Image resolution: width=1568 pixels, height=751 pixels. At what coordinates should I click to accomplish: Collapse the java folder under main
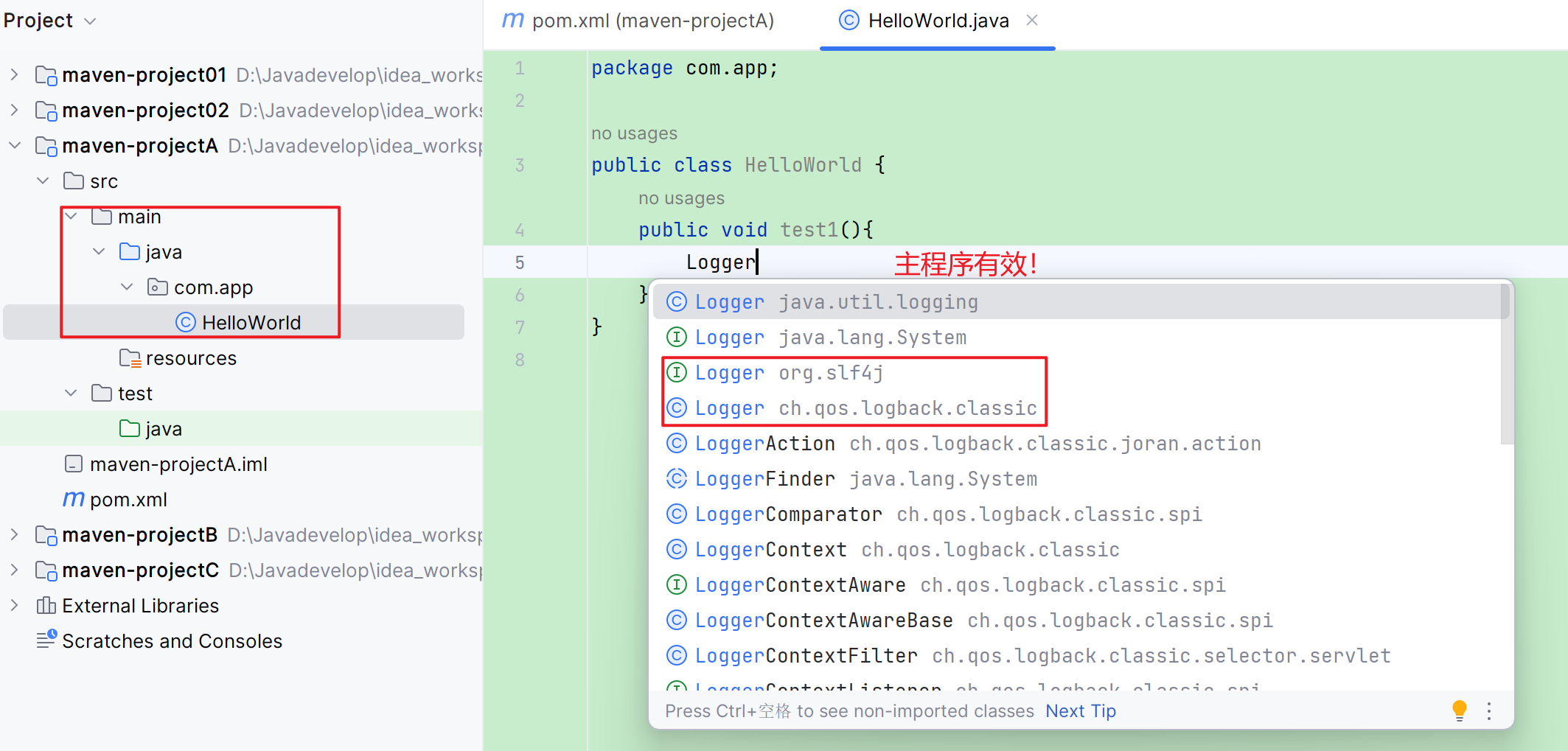(100, 251)
